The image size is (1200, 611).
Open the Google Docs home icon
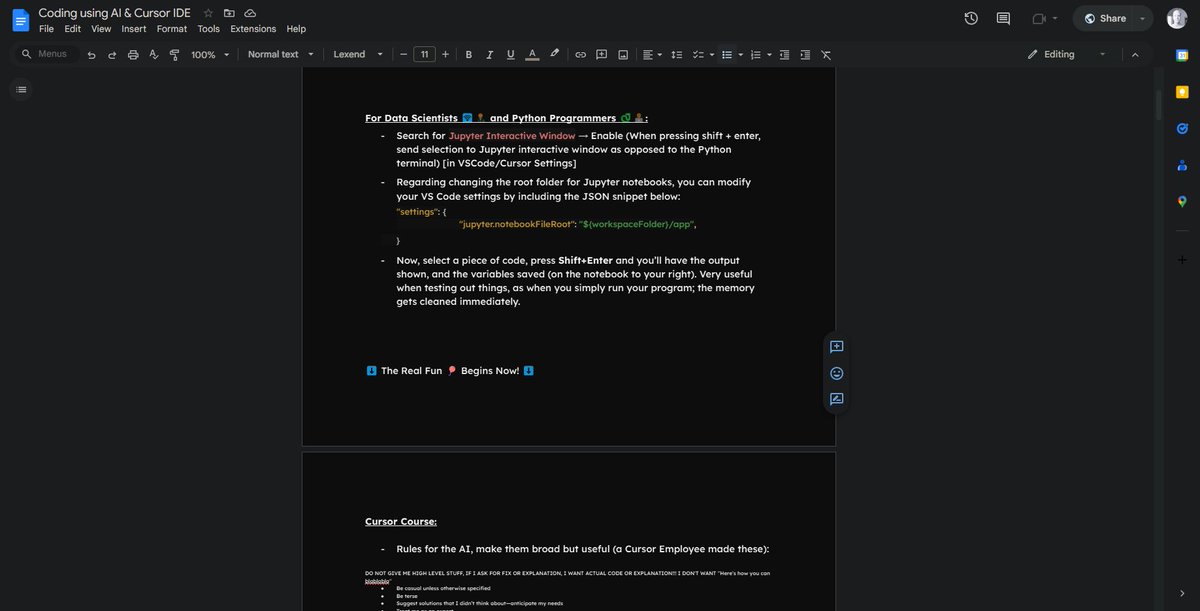(20, 20)
